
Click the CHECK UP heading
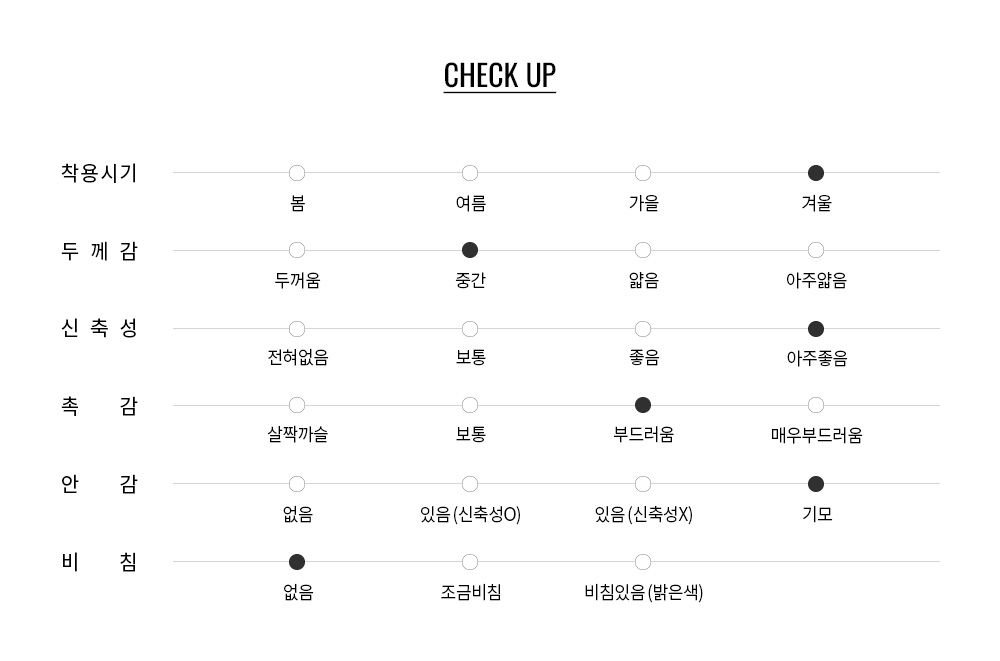point(499,76)
